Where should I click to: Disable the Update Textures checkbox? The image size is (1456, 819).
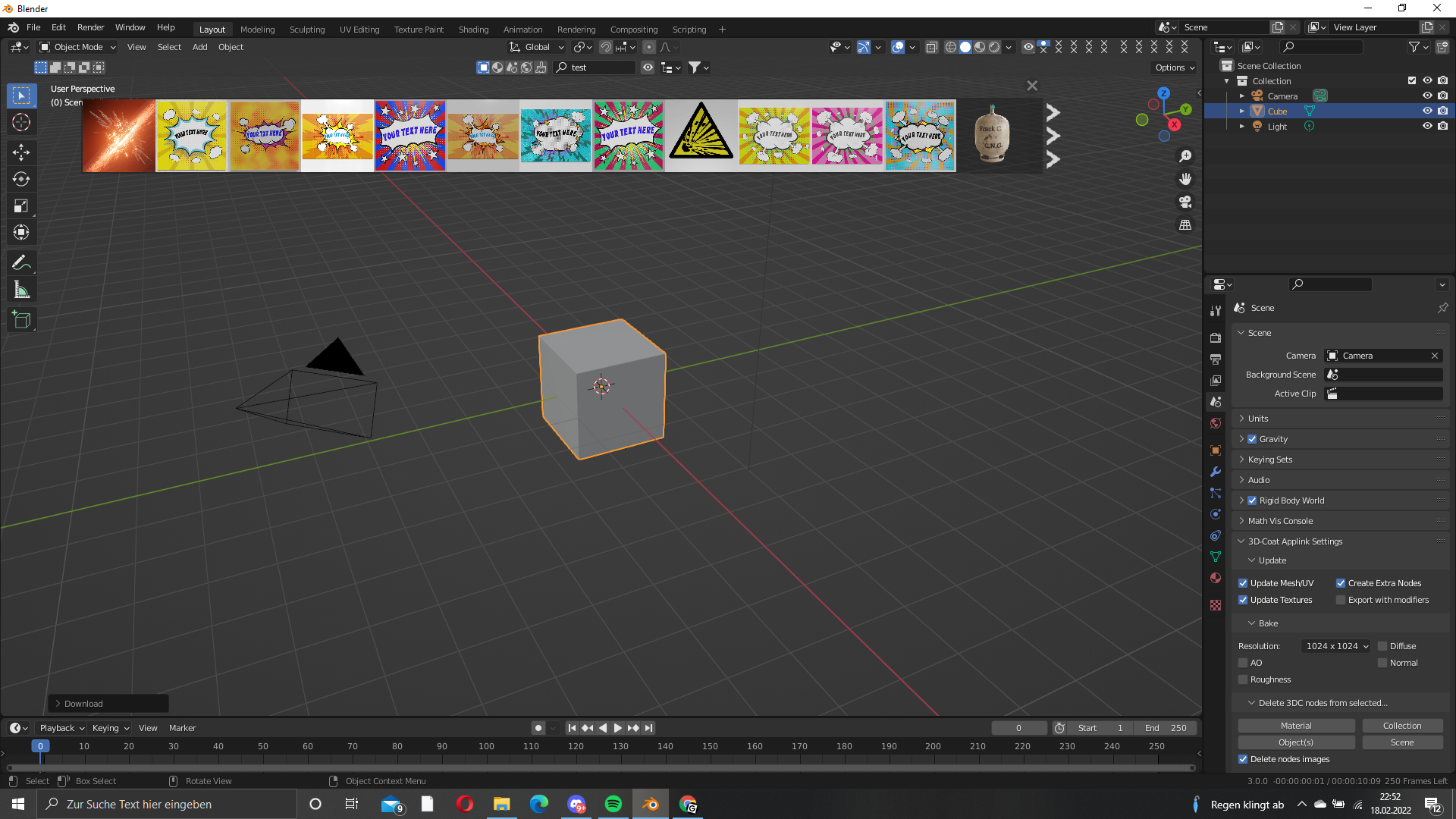[1243, 600]
